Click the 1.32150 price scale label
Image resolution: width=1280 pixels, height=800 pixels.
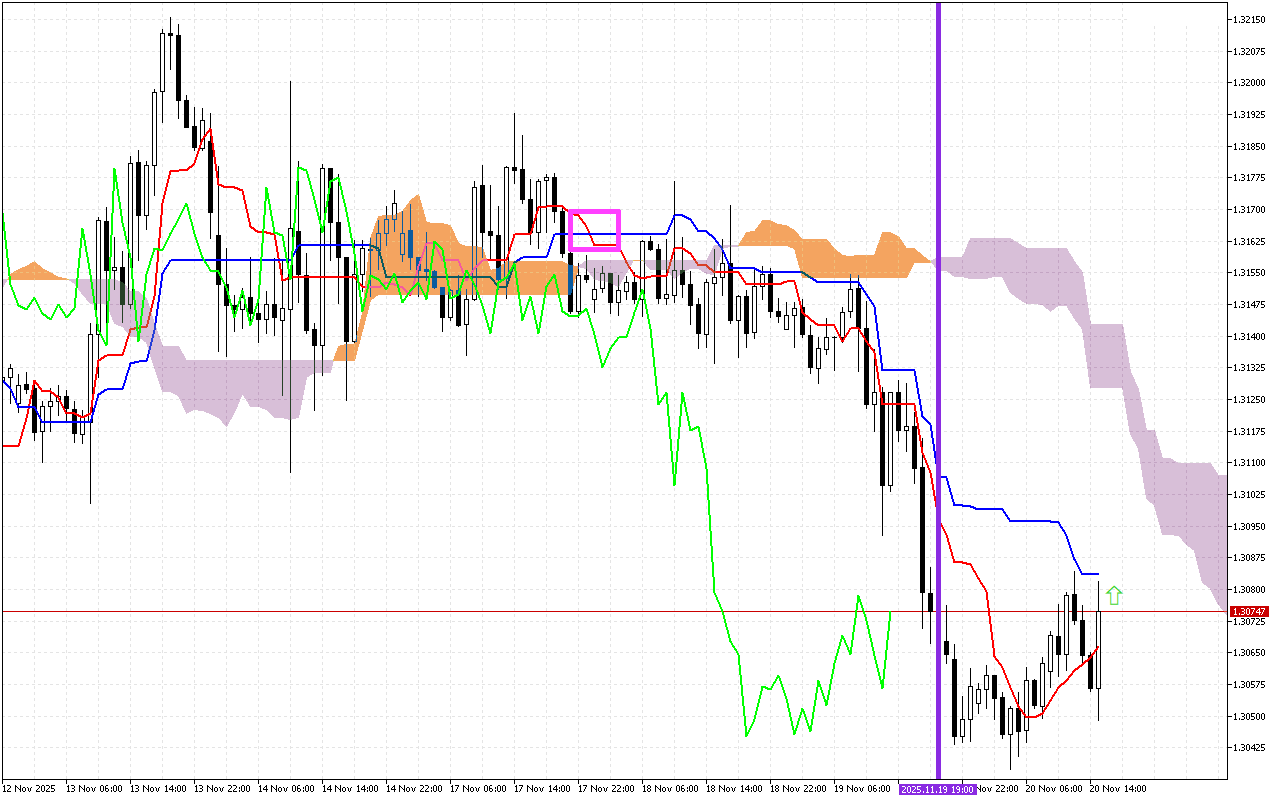[1248, 17]
